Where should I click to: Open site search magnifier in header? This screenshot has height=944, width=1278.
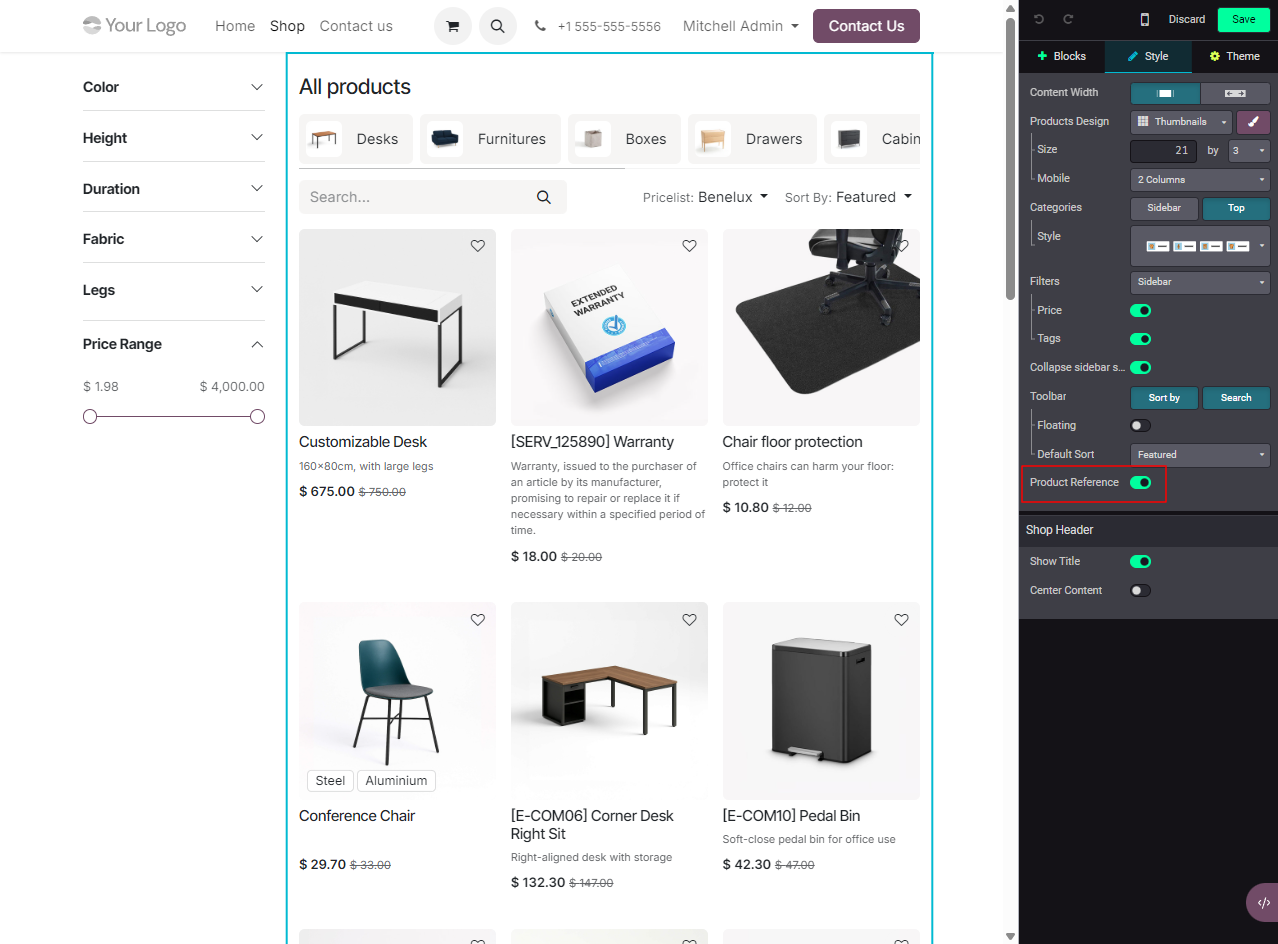click(x=498, y=26)
